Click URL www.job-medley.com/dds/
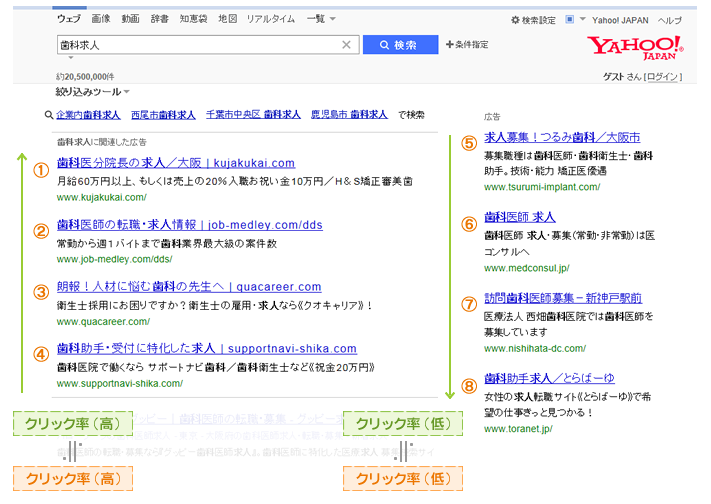The image size is (711, 504). click(x=114, y=259)
